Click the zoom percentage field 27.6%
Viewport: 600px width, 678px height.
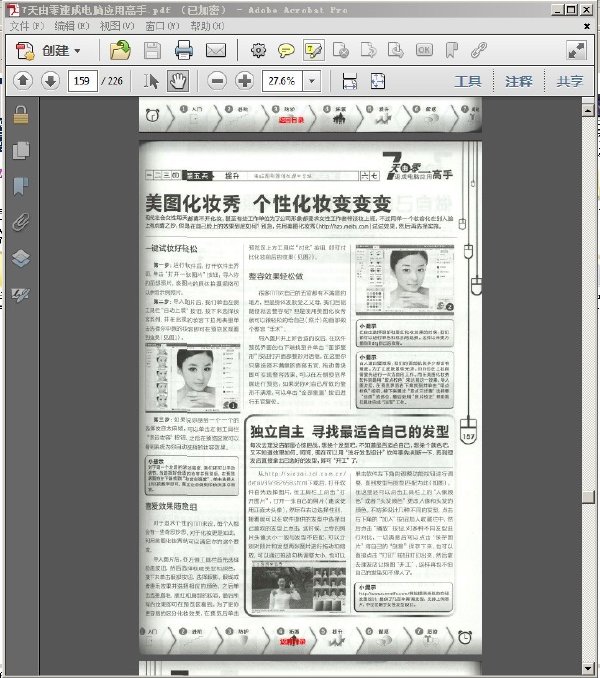coord(282,81)
